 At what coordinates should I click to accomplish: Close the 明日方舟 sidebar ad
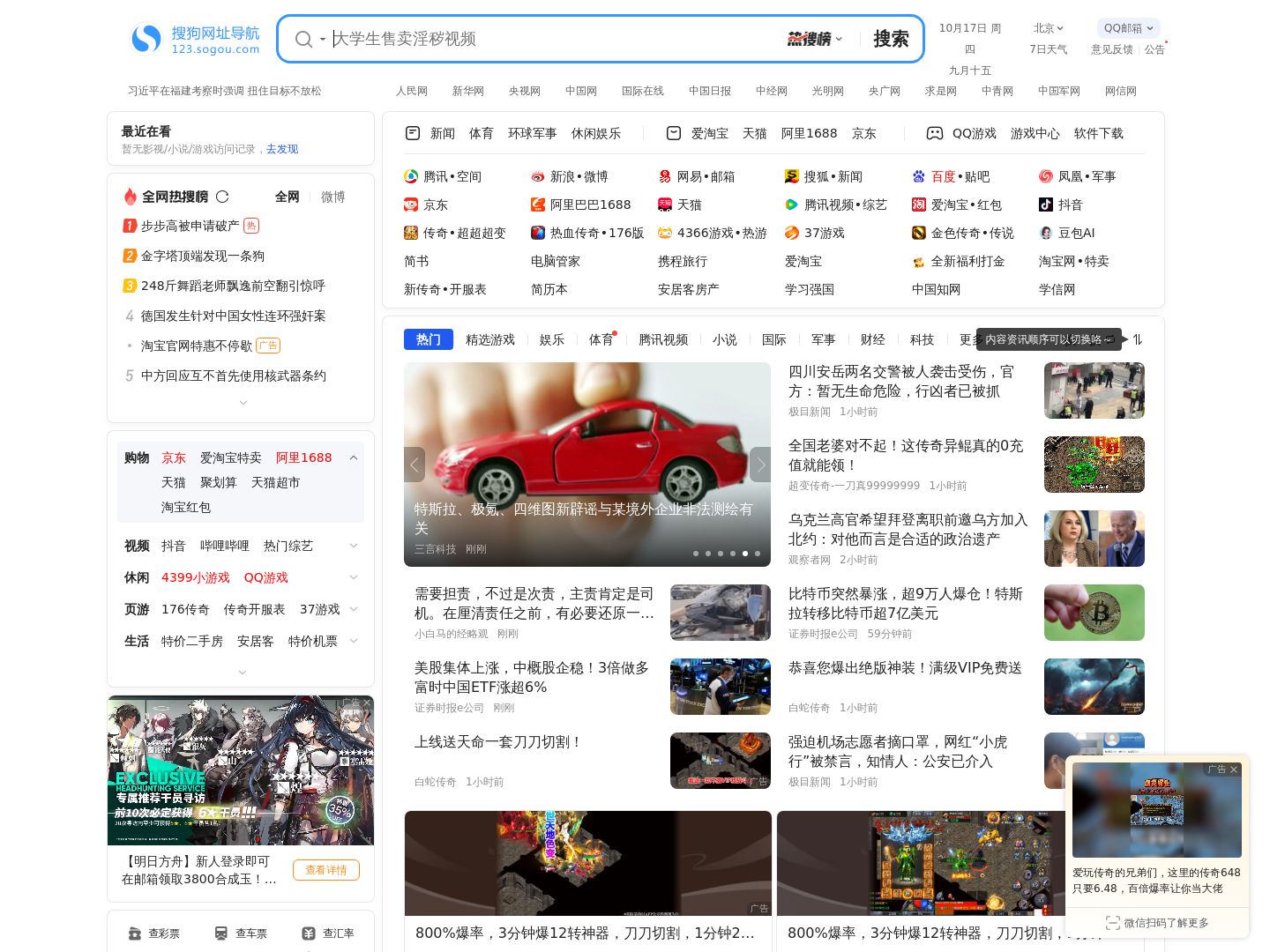(367, 703)
